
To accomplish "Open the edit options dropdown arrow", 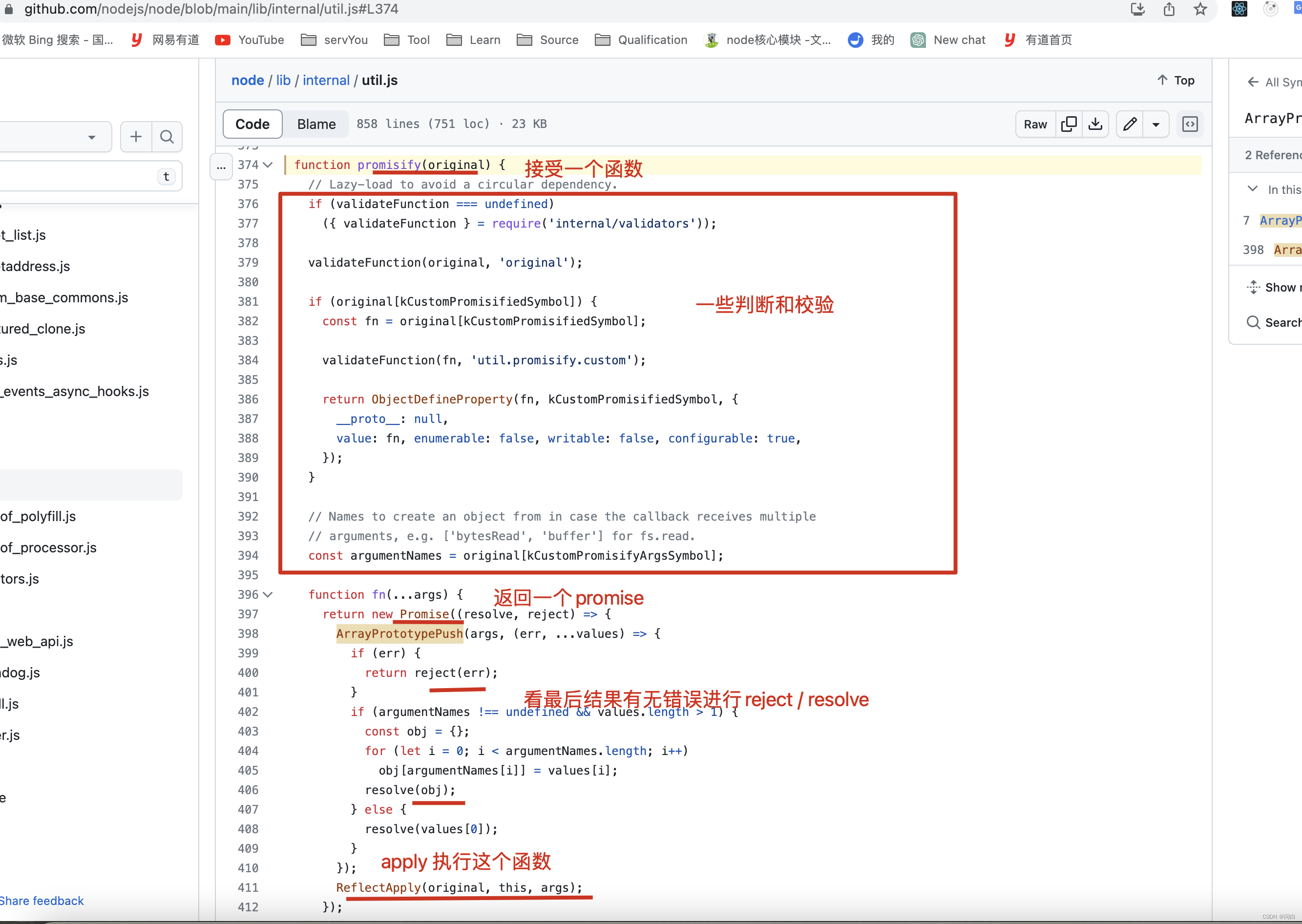I will click(1156, 124).
